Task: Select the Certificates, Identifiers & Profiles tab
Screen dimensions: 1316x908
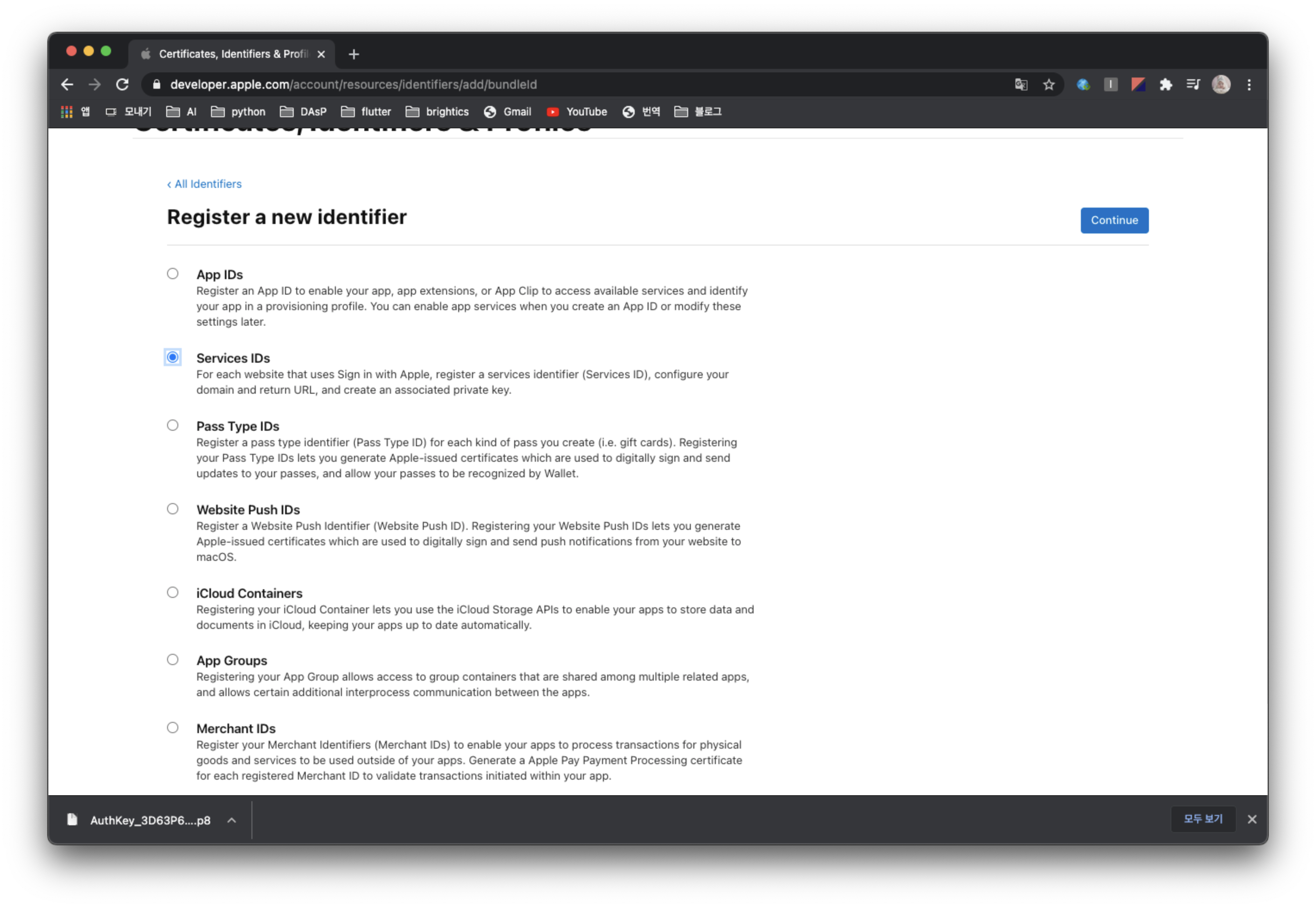Action: click(227, 54)
